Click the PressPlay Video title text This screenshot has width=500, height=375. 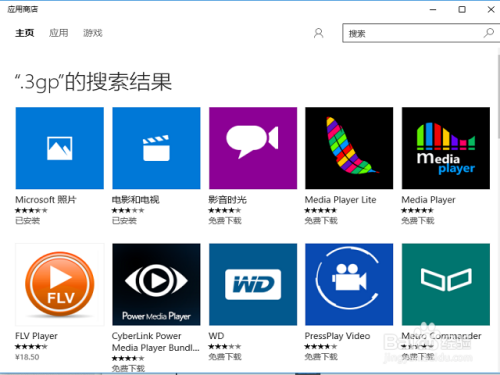(337, 336)
